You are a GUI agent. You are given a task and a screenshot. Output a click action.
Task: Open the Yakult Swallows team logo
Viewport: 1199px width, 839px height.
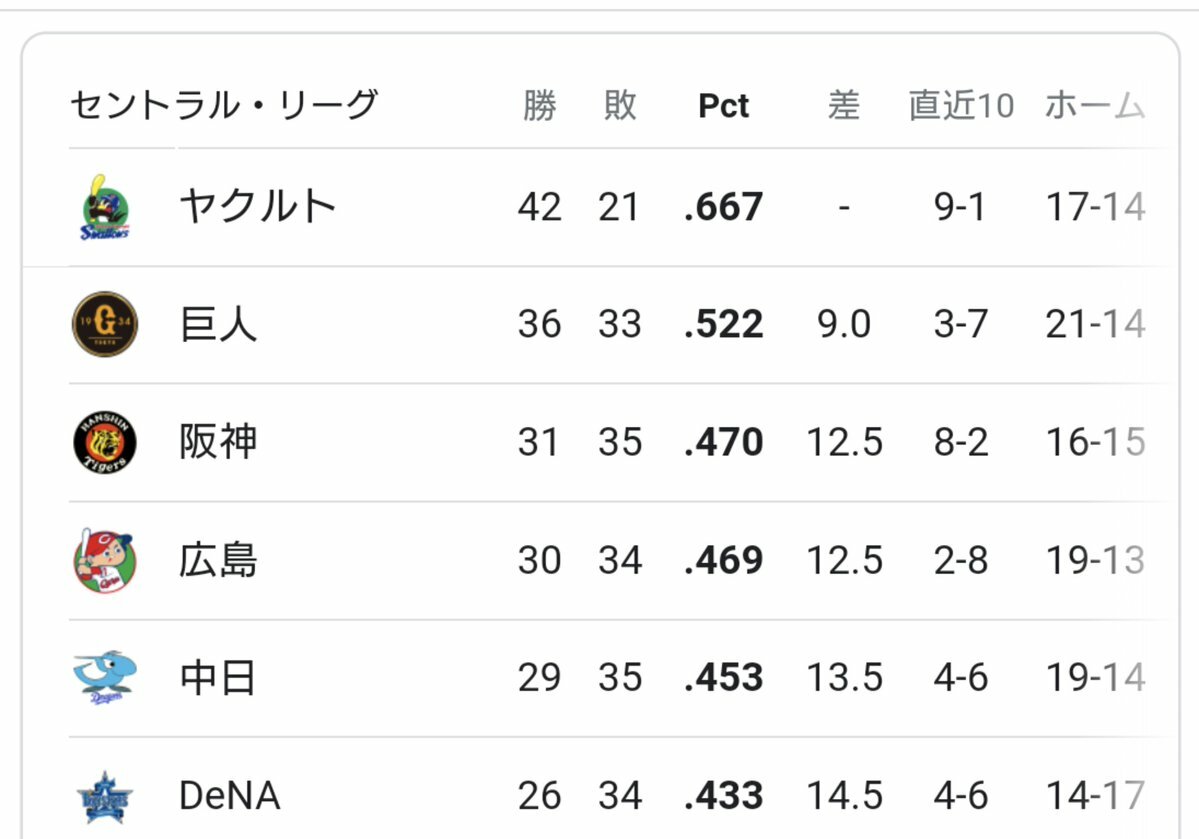tap(105, 207)
